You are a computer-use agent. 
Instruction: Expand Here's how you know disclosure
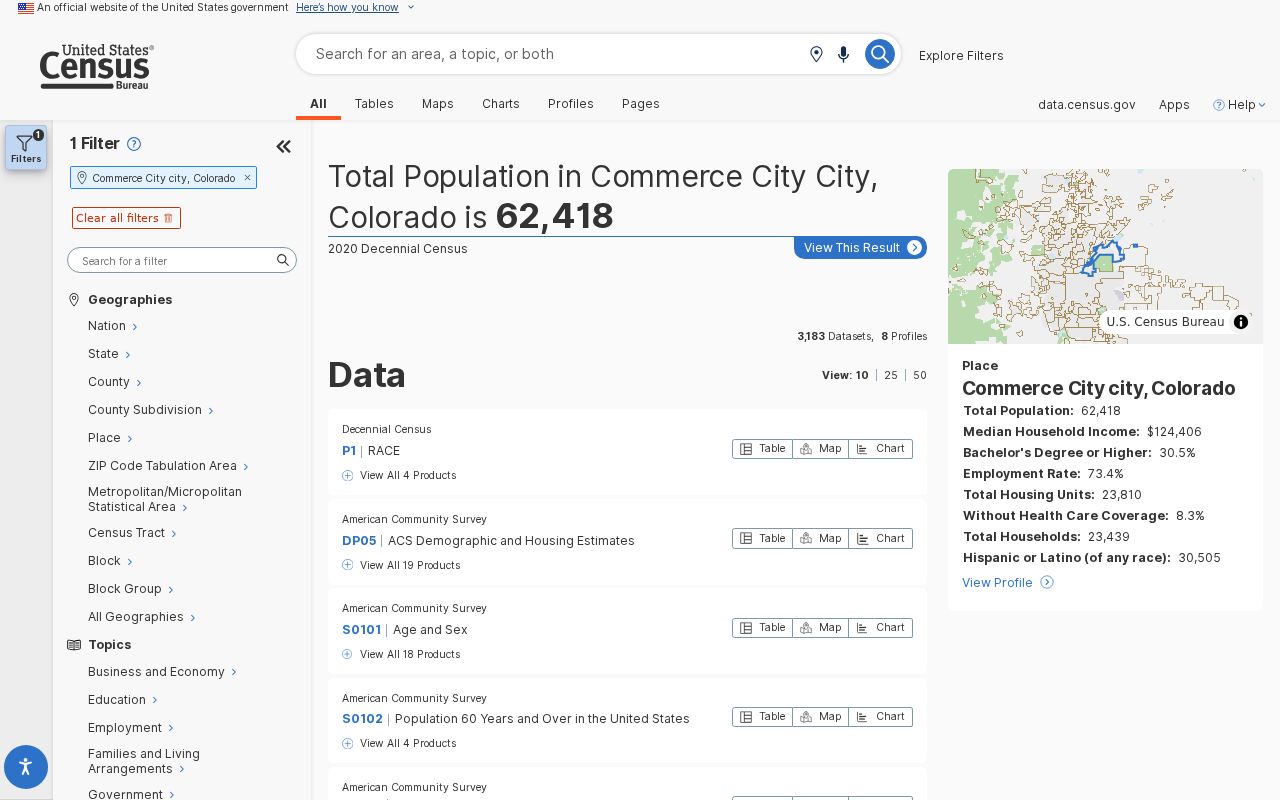point(355,7)
